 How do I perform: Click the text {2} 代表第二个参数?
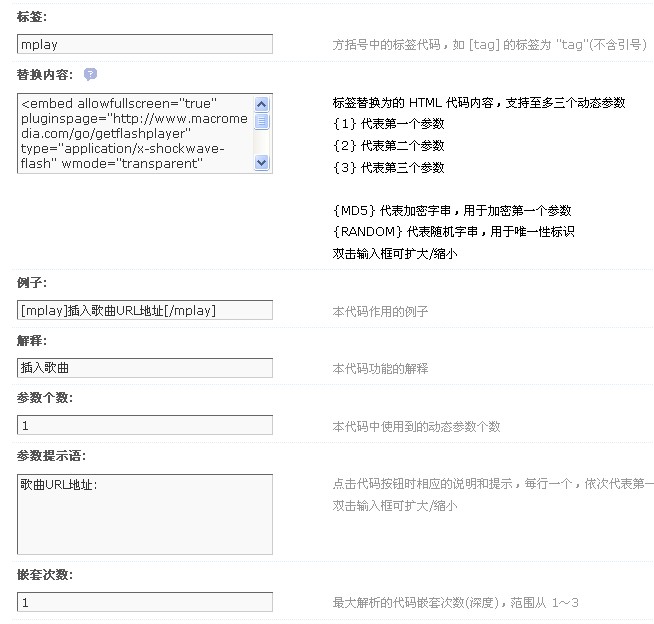(388, 146)
